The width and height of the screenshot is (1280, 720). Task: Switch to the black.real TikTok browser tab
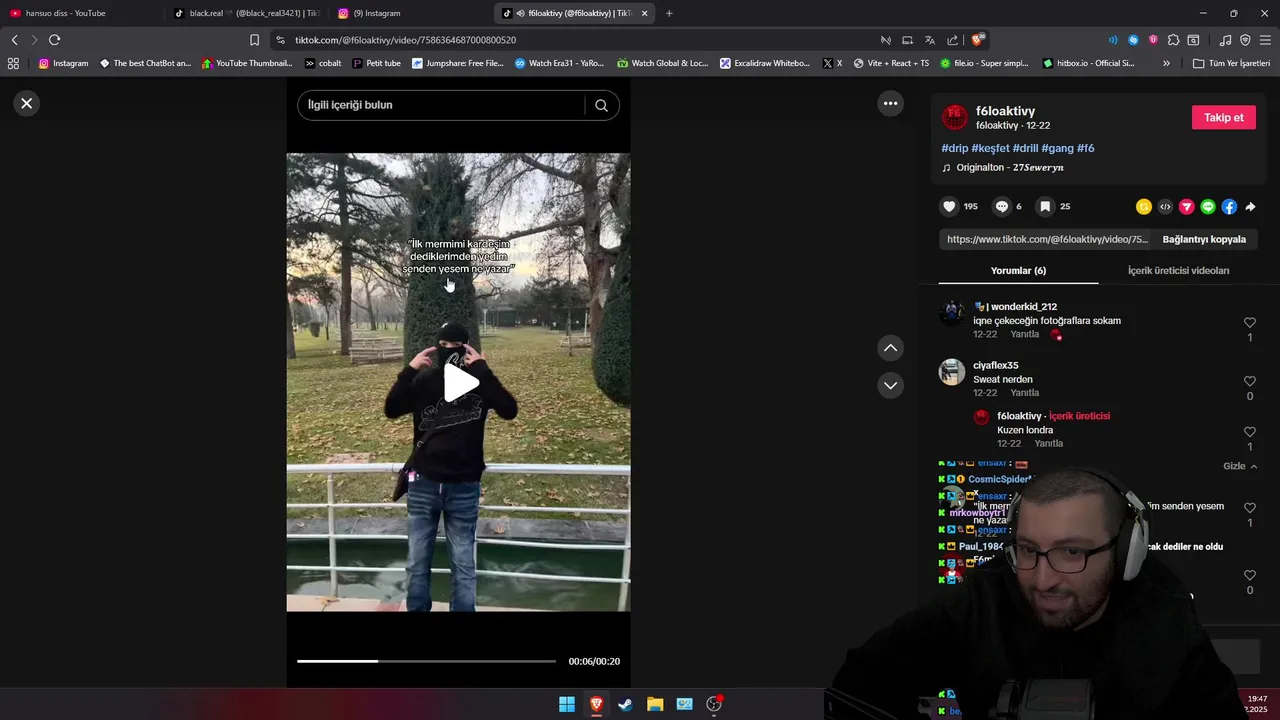coord(246,13)
